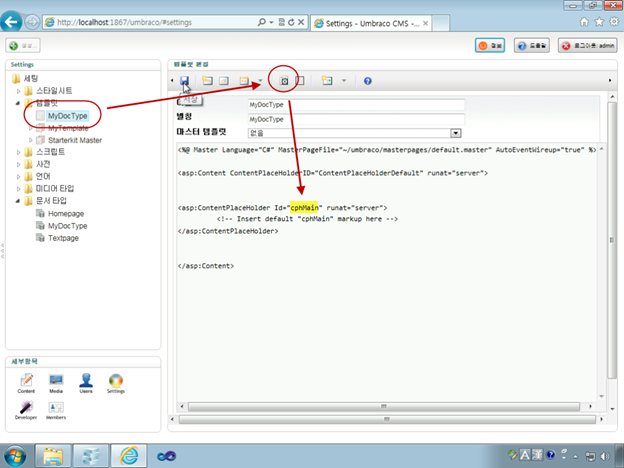Image resolution: width=624 pixels, height=468 pixels.
Task: Expand the MyTemplate node
Action: [30, 128]
